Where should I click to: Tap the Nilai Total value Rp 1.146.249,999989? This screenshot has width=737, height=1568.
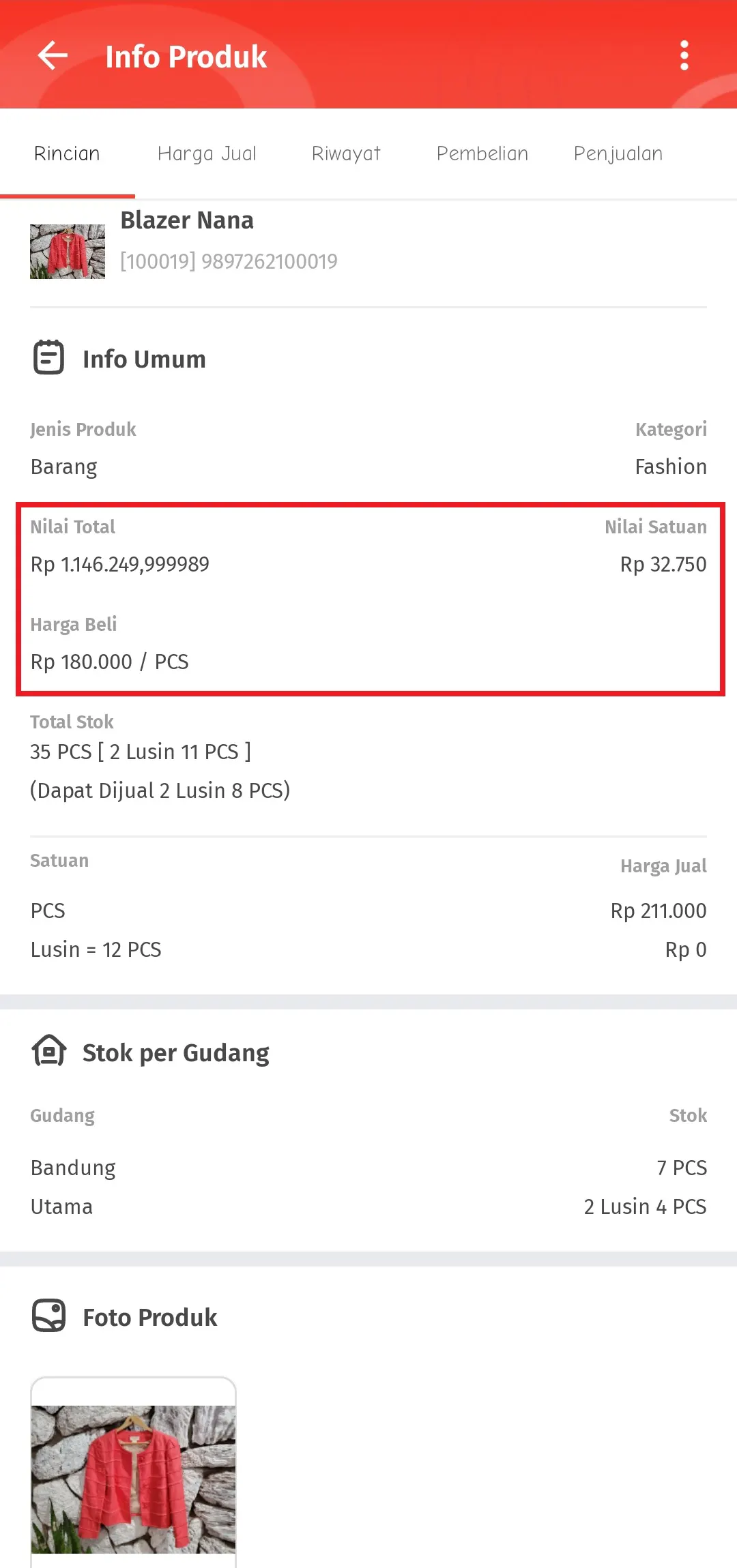click(x=120, y=564)
